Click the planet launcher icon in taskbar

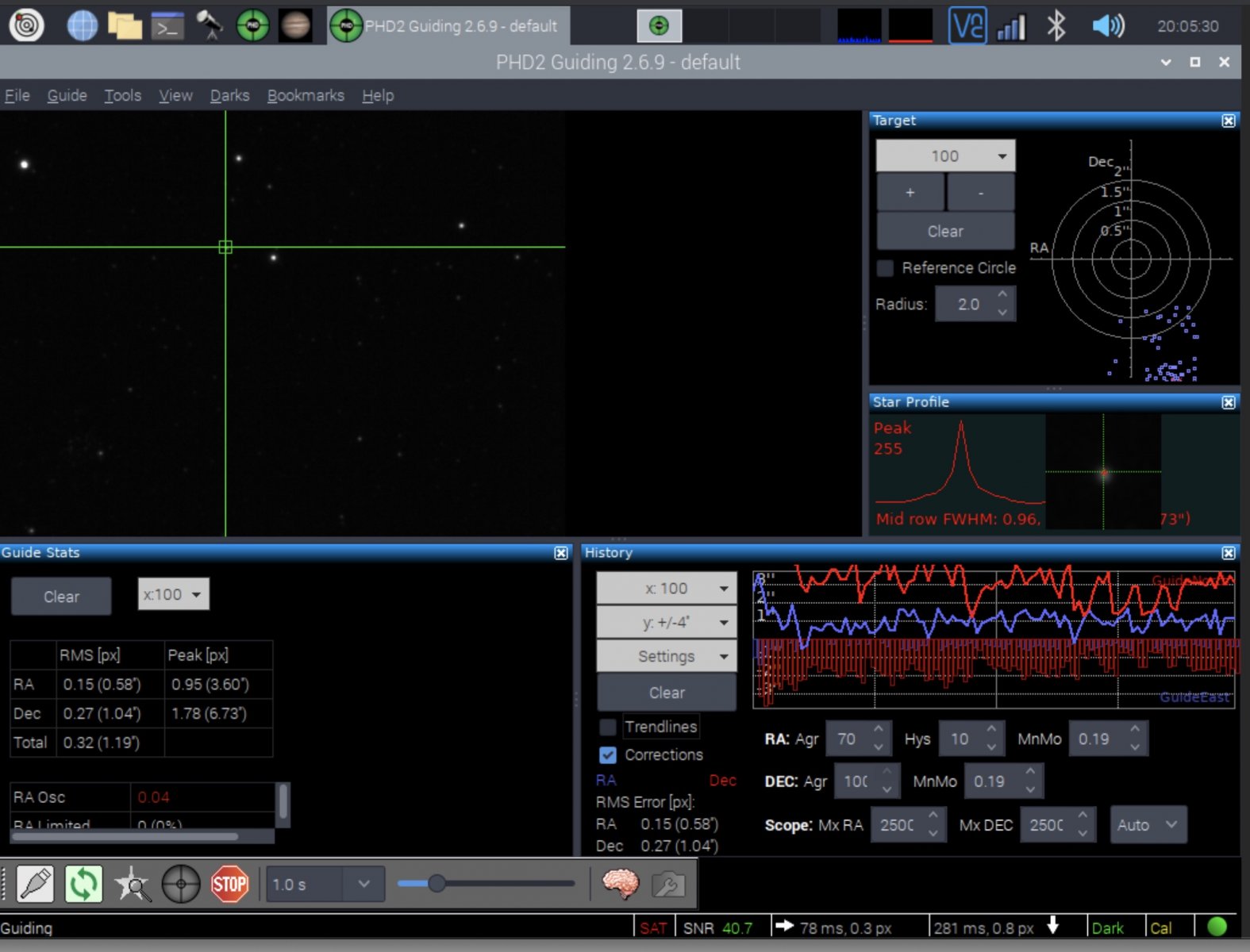[295, 25]
